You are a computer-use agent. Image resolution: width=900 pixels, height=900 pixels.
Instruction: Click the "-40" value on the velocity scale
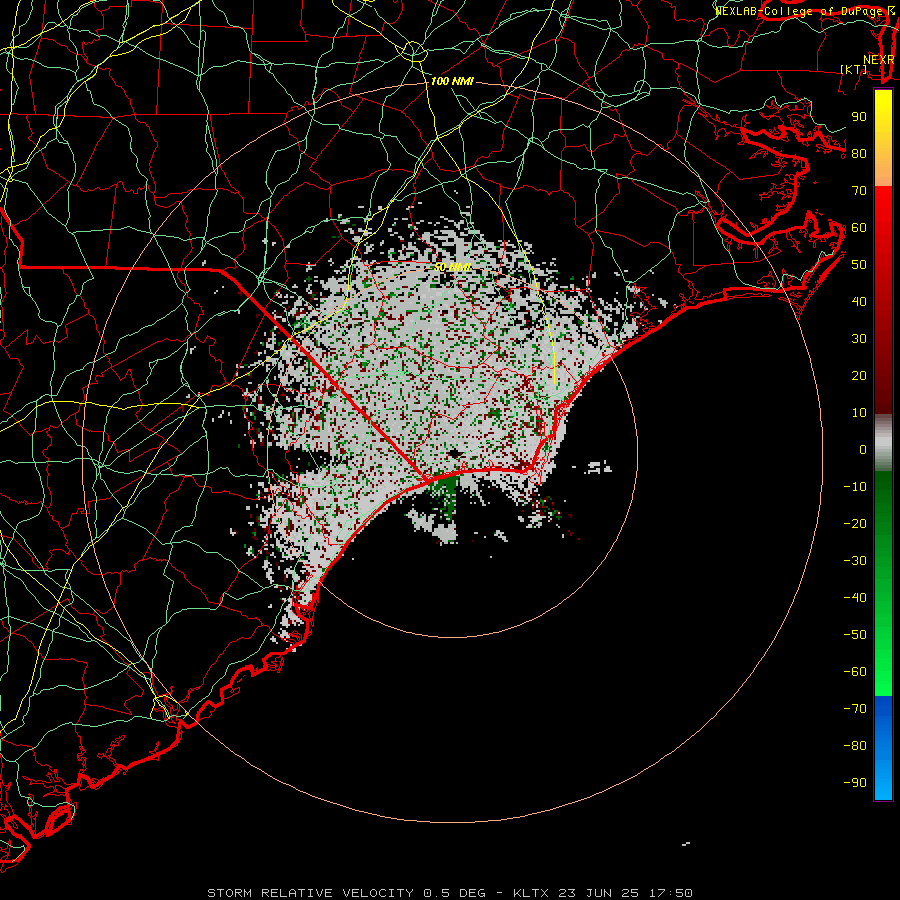coord(855,598)
